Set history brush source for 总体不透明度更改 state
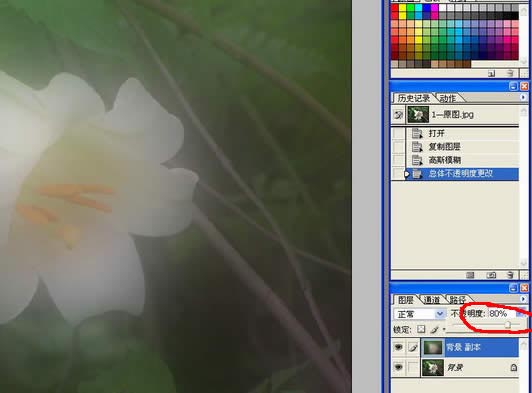The height and width of the screenshot is (393, 532). click(398, 174)
